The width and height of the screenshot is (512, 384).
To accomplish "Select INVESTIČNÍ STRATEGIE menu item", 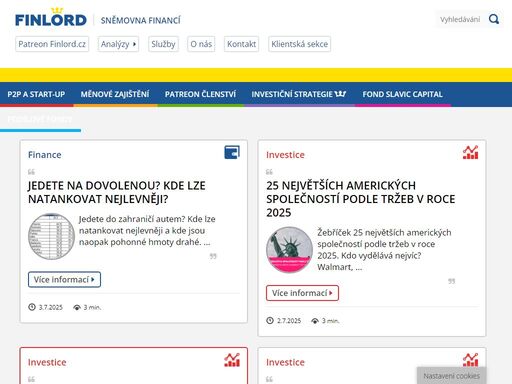I will click(299, 94).
